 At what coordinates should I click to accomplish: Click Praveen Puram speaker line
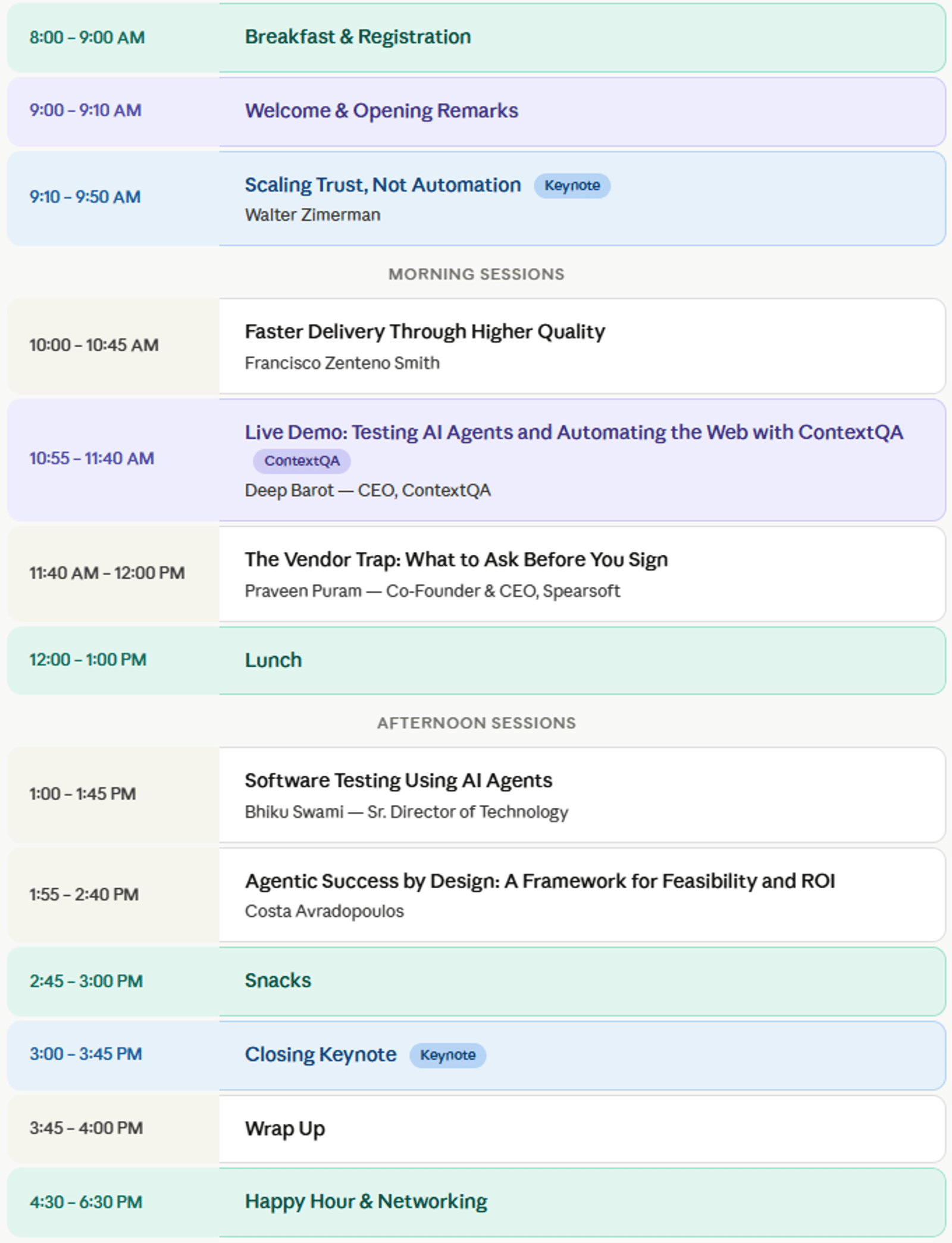(432, 591)
